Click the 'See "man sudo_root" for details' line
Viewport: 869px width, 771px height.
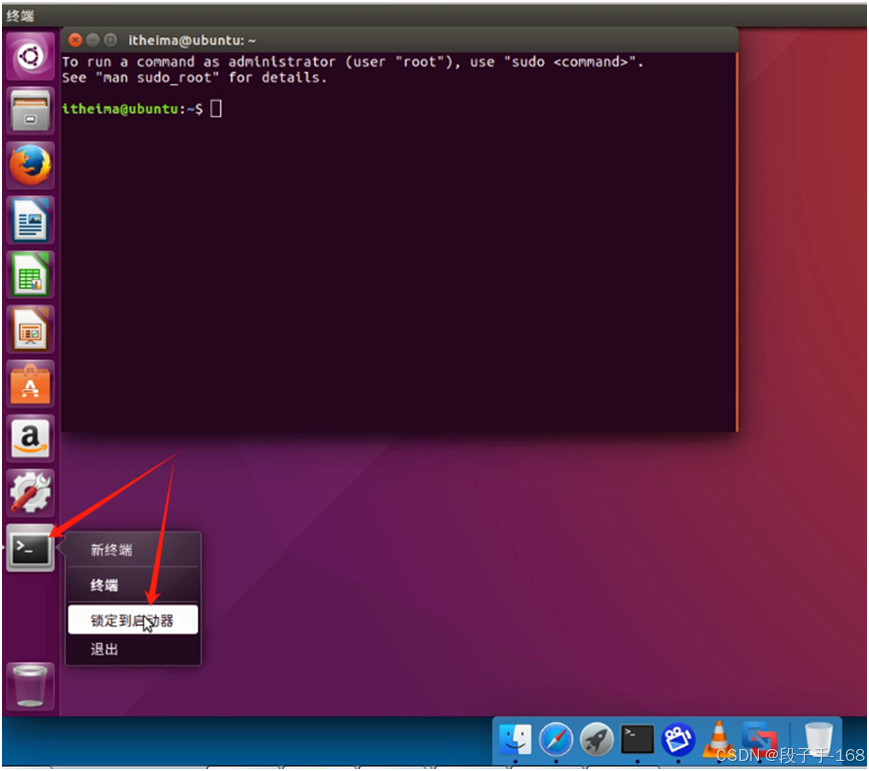[x=195, y=78]
